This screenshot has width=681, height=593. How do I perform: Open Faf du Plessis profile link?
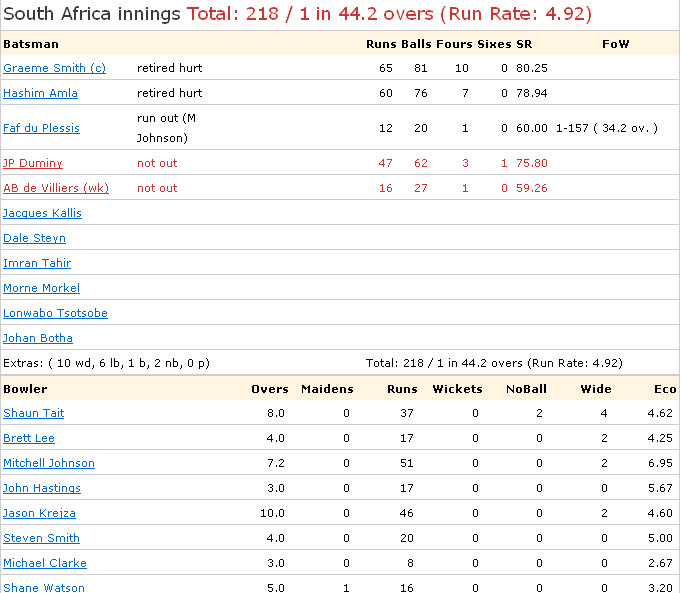click(x=41, y=128)
